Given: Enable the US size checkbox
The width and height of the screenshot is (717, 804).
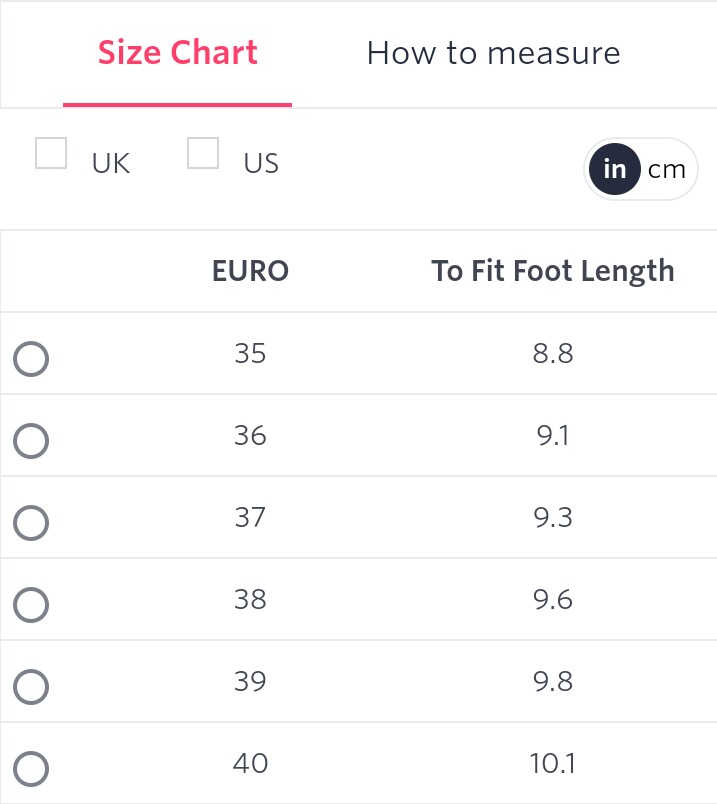Looking at the screenshot, I should (203, 153).
